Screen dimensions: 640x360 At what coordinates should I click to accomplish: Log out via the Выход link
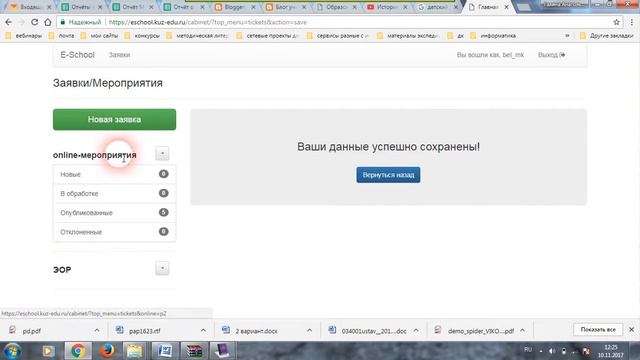(x=551, y=55)
